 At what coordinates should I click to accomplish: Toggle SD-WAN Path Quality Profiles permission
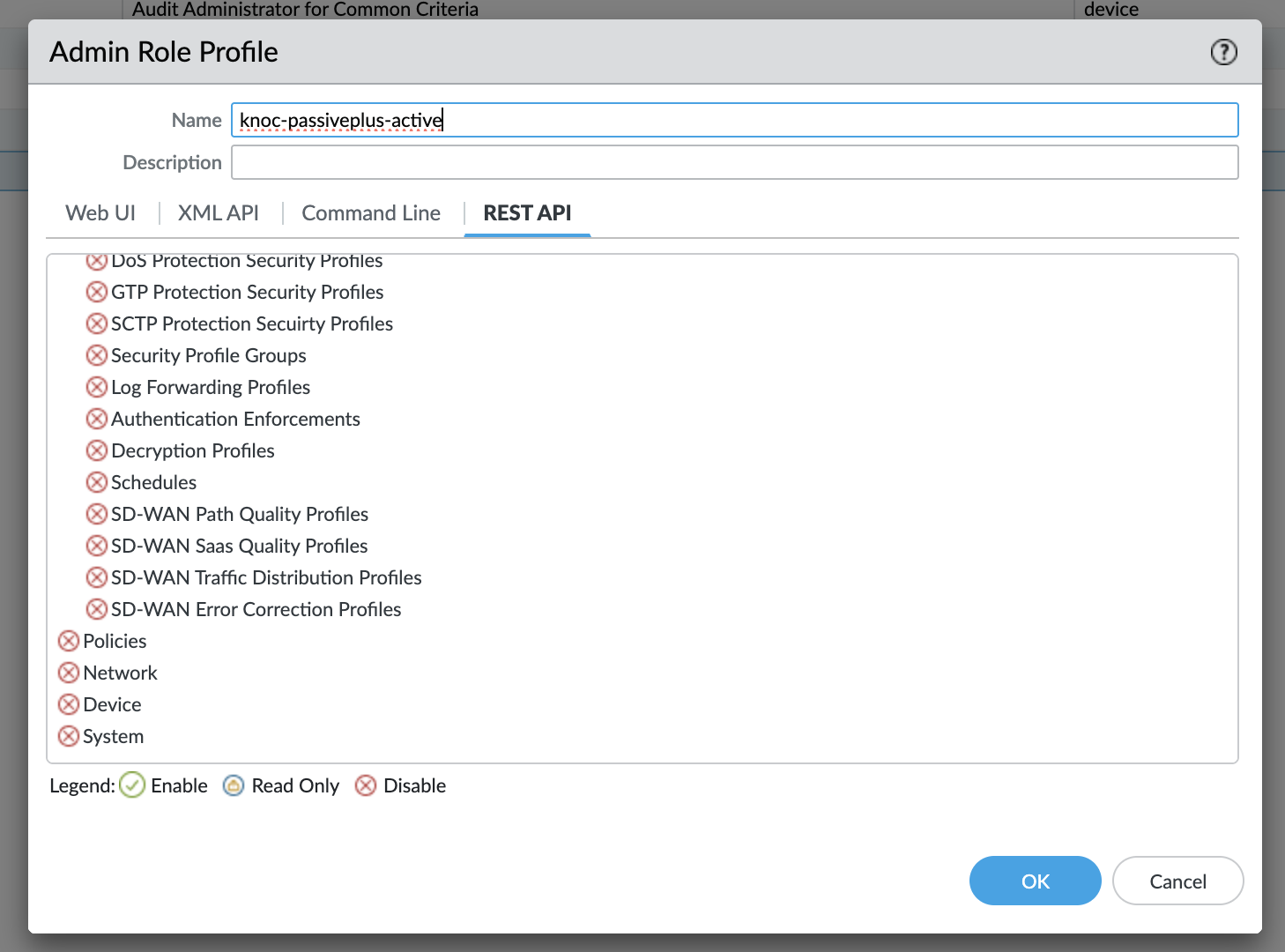pos(97,514)
